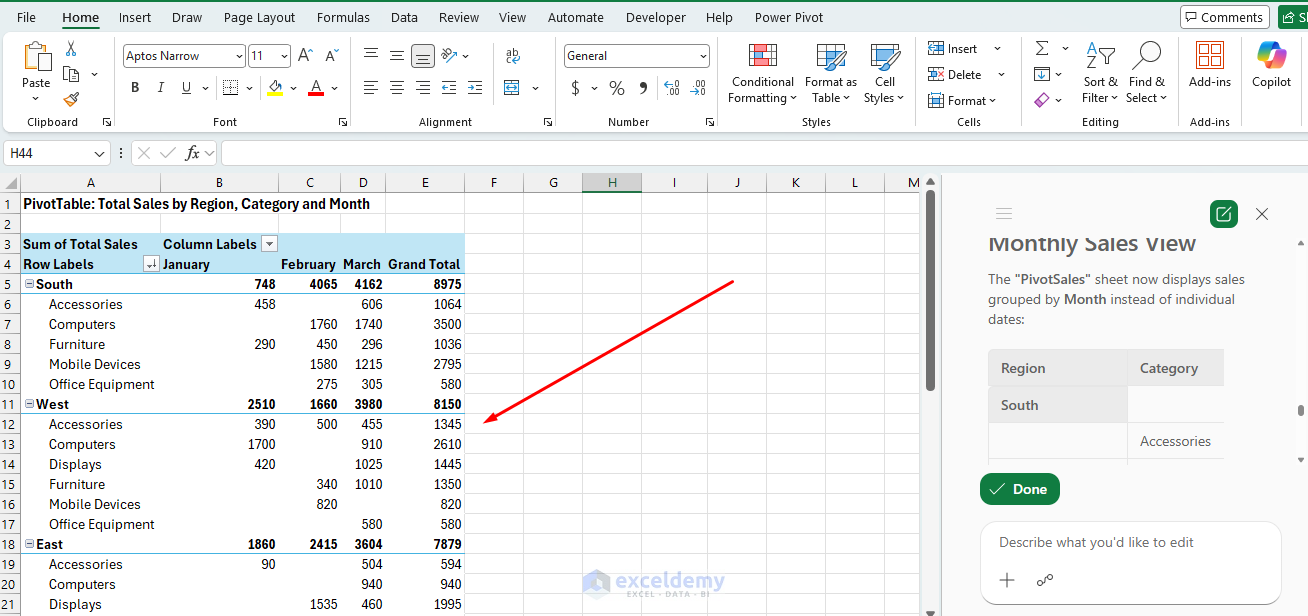Open the General number format dropdown
This screenshot has width=1308, height=616.
click(x=703, y=57)
